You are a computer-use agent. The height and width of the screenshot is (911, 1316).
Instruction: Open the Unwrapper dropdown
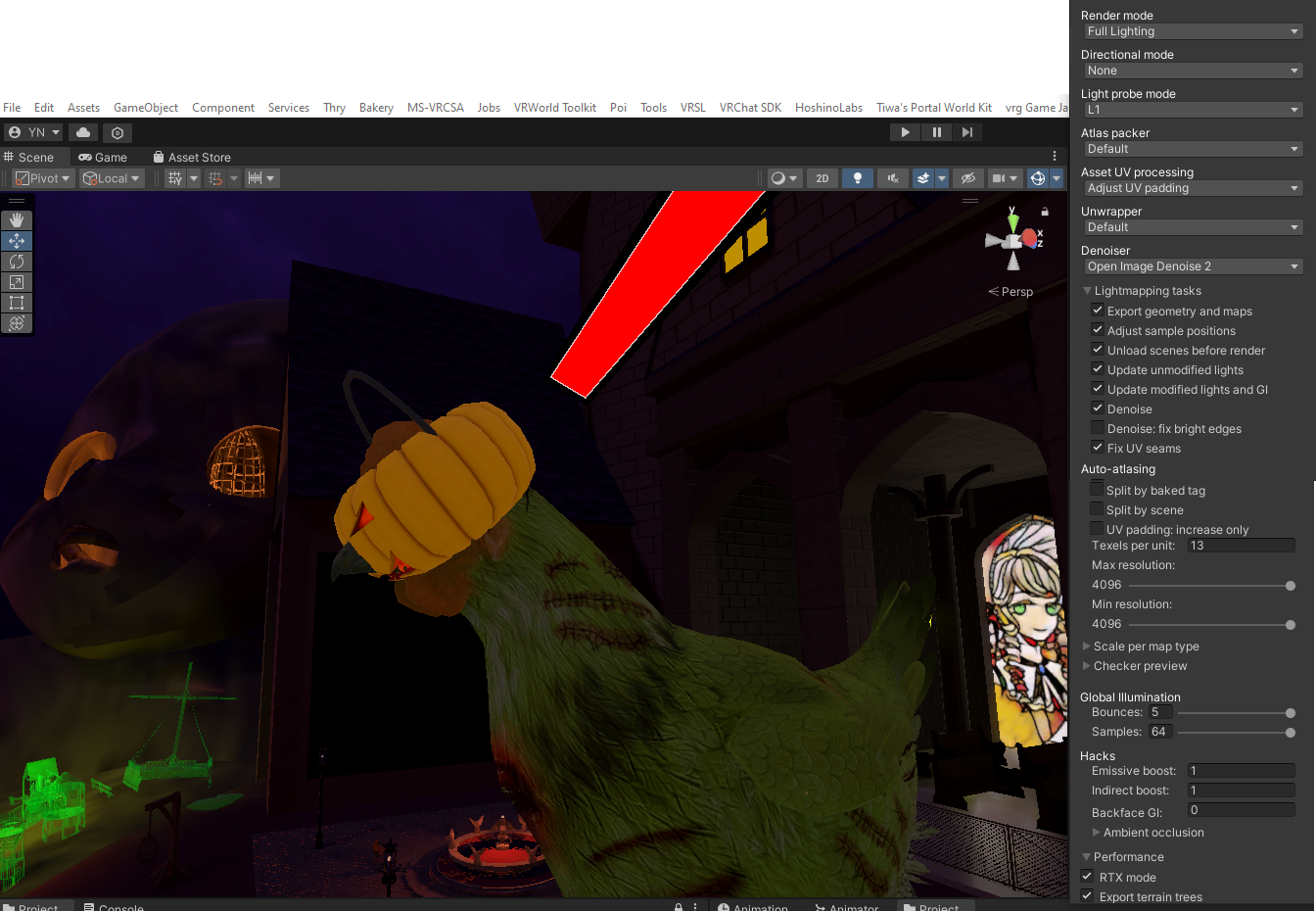click(x=1194, y=227)
